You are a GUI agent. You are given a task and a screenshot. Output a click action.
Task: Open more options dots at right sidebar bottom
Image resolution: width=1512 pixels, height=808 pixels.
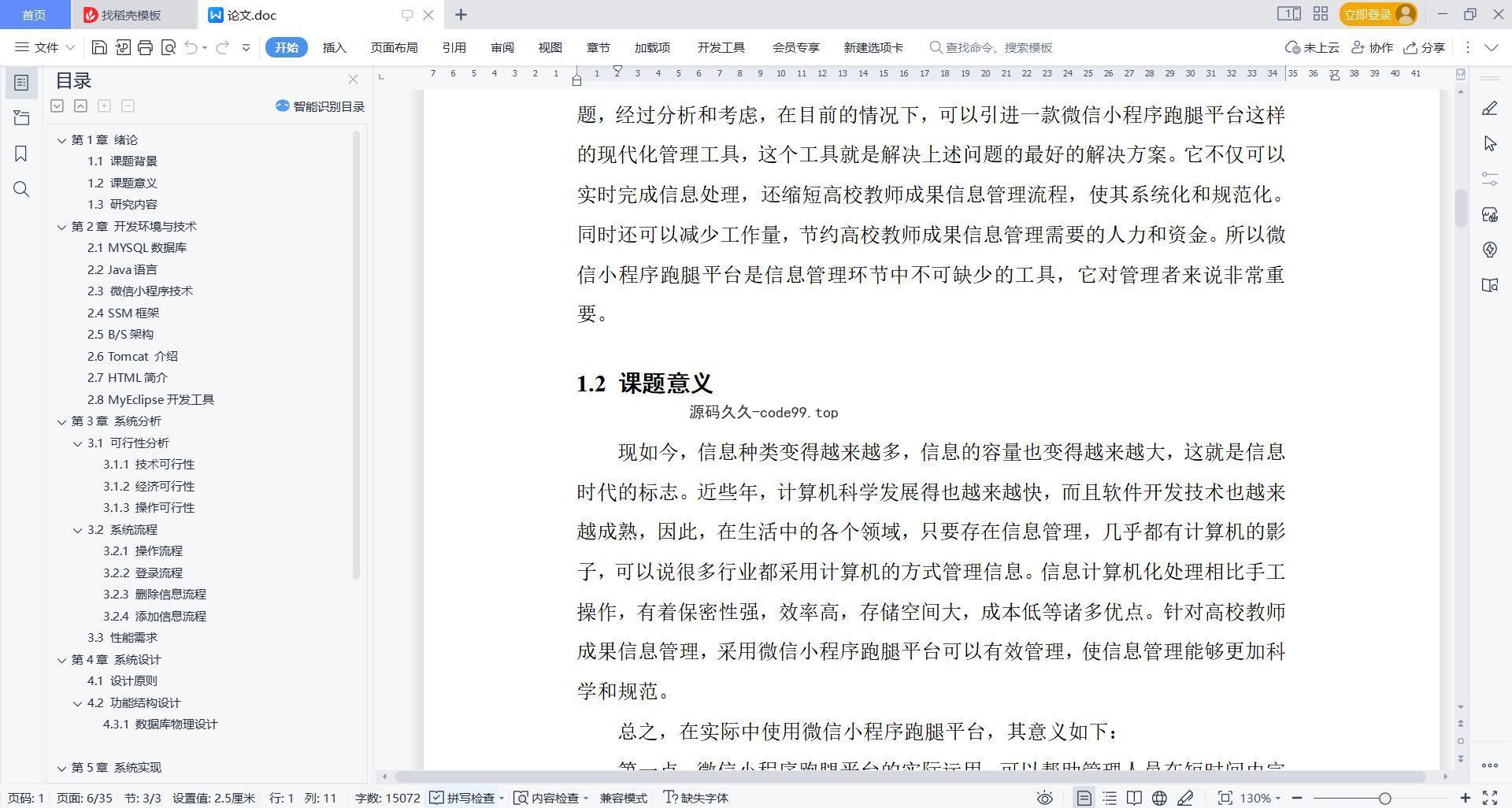tap(1489, 765)
